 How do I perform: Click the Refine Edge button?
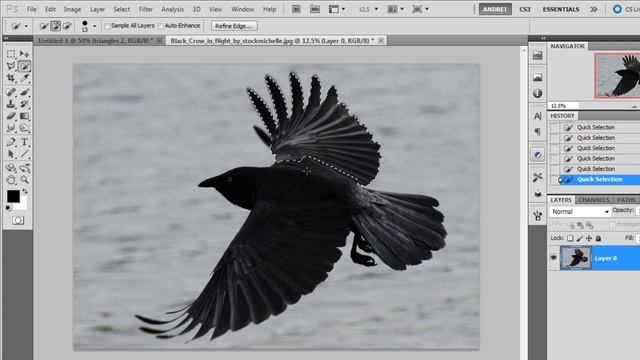coord(234,26)
